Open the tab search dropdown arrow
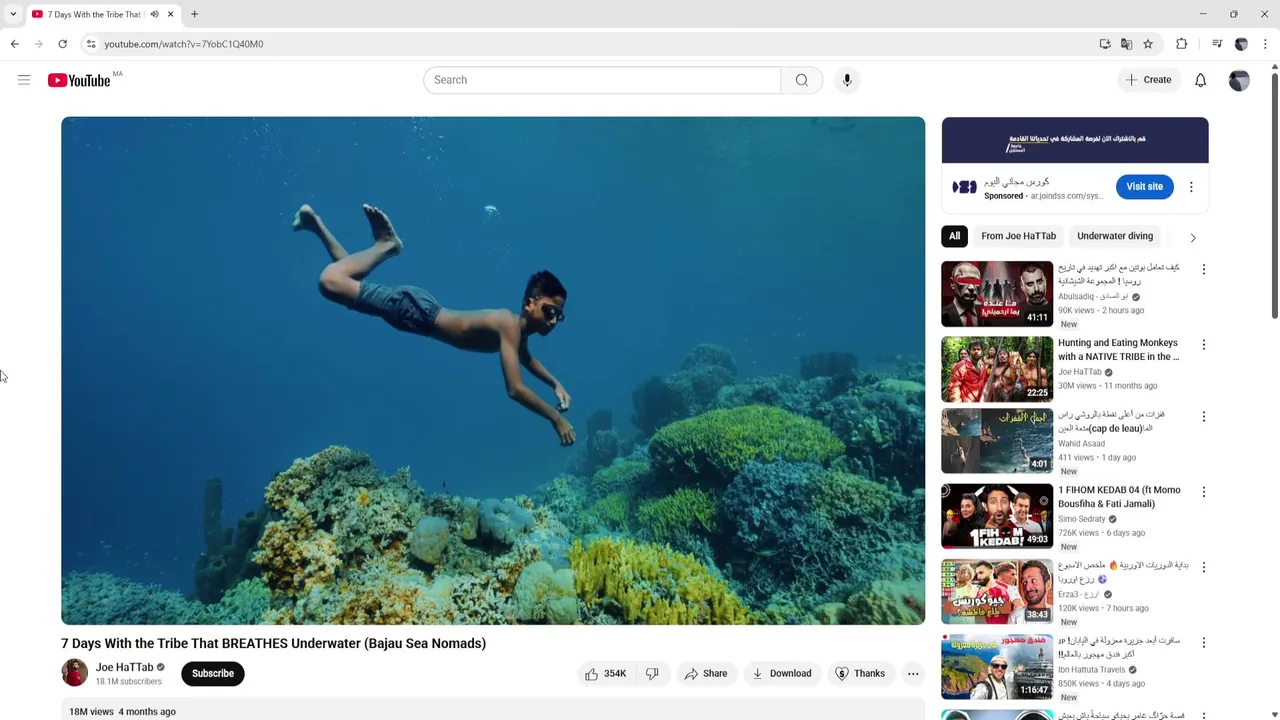Screen dimensions: 1280x720 click(x=13, y=14)
